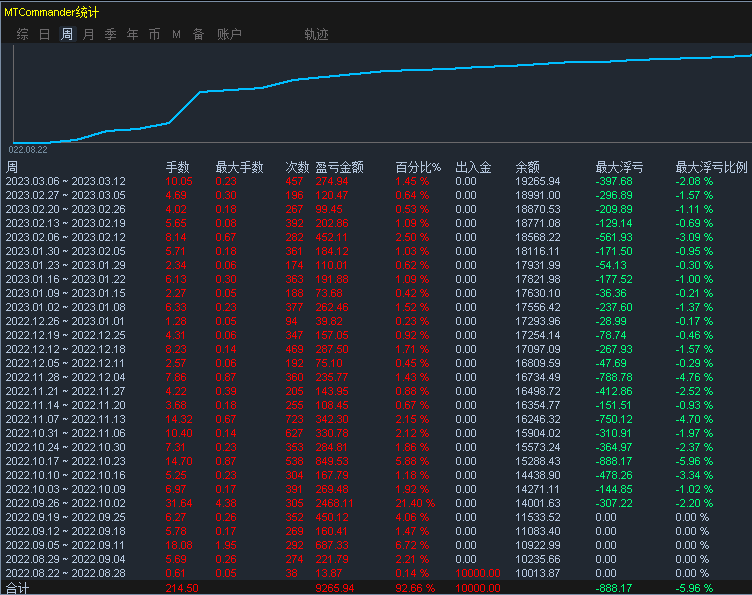Select the 年 yearly tab

coord(132,34)
